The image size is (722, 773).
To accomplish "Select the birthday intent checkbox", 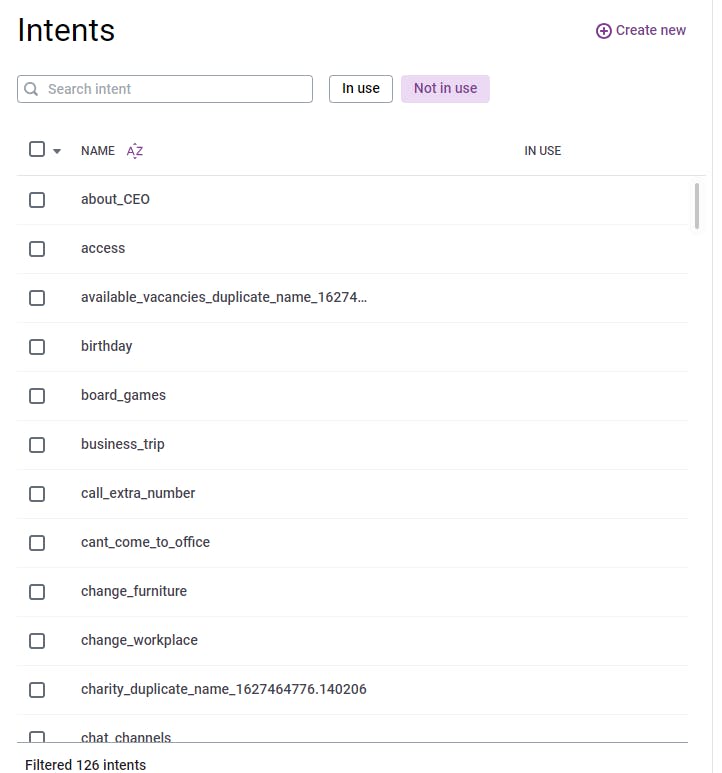I will [37, 347].
